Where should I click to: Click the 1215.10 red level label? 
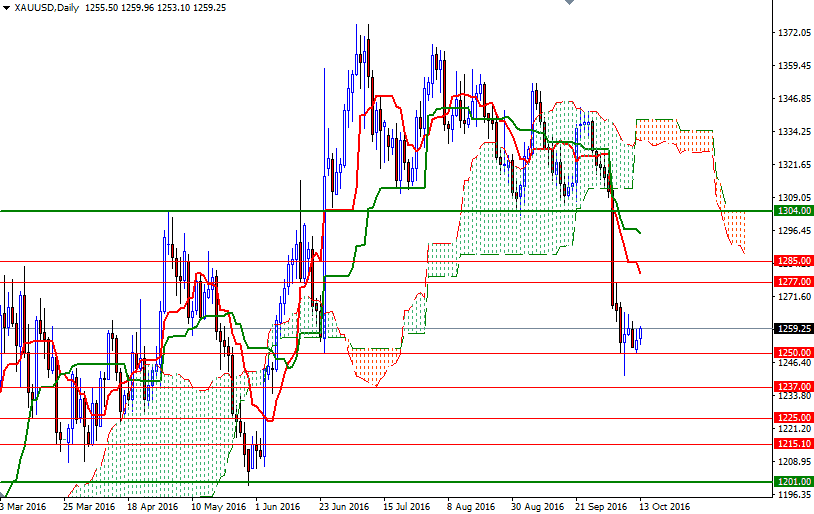pyautogui.click(x=793, y=443)
